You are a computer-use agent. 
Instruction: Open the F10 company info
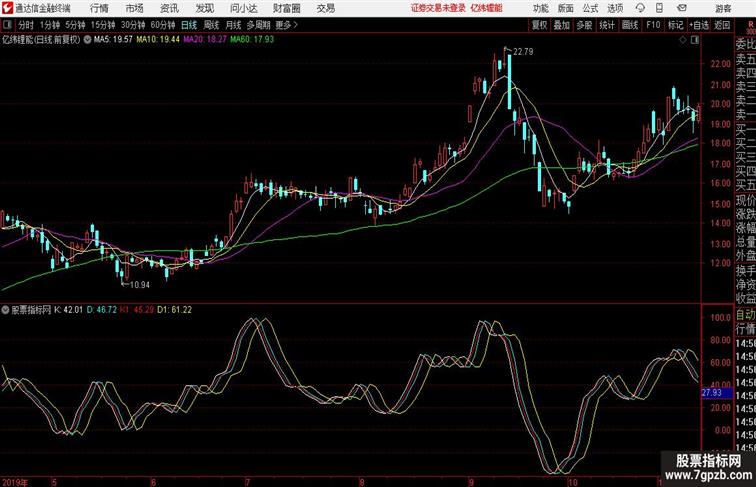[x=653, y=25]
